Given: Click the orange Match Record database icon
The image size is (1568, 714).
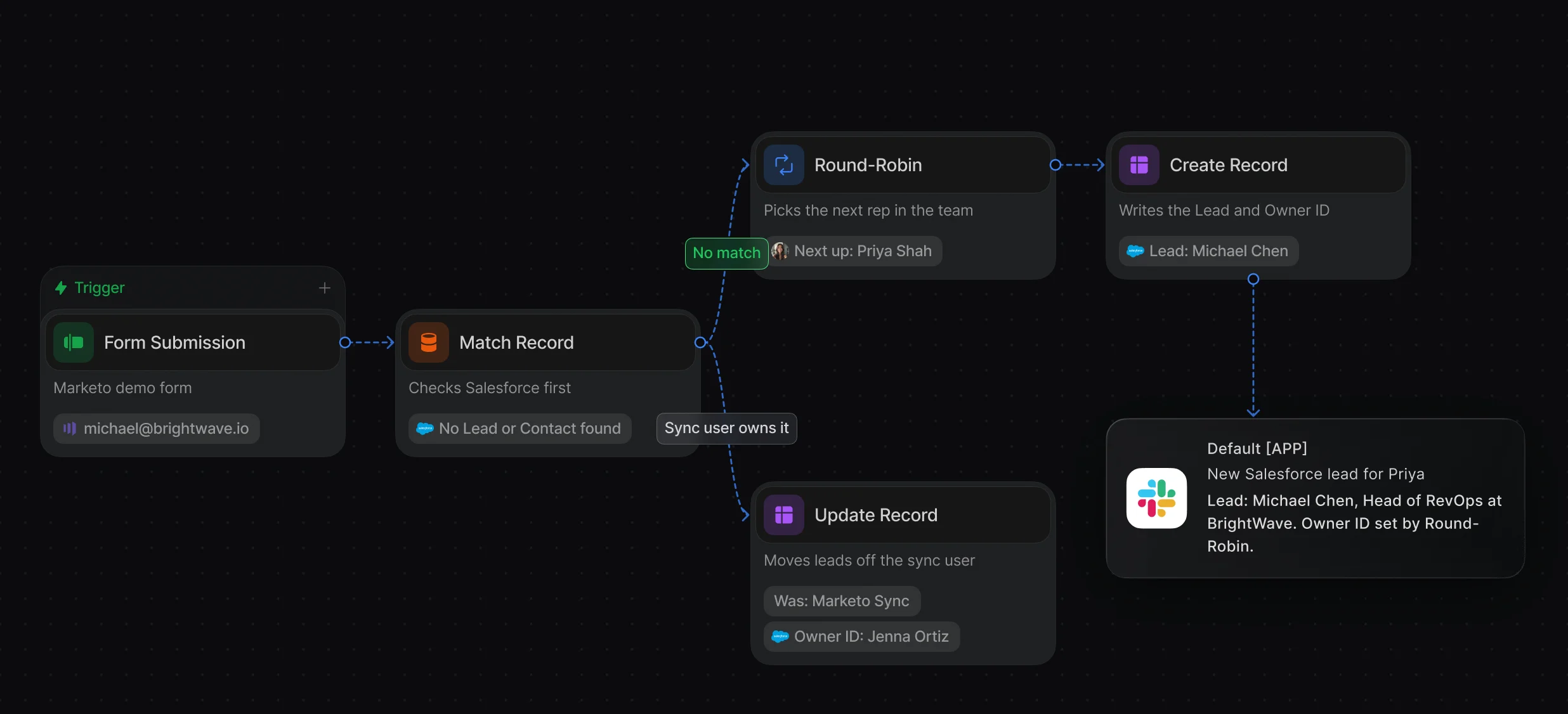Looking at the screenshot, I should pos(429,342).
